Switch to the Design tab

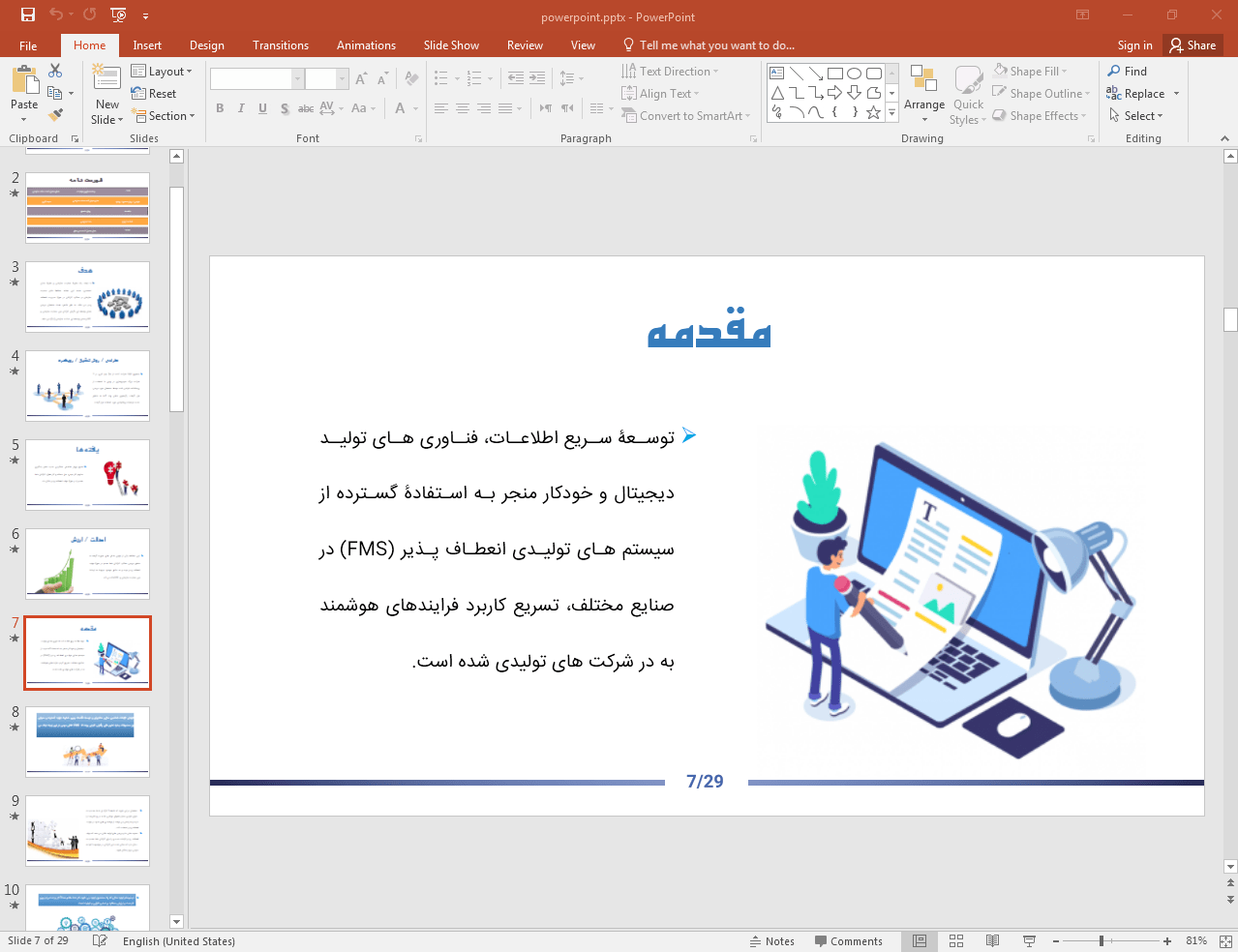point(206,45)
